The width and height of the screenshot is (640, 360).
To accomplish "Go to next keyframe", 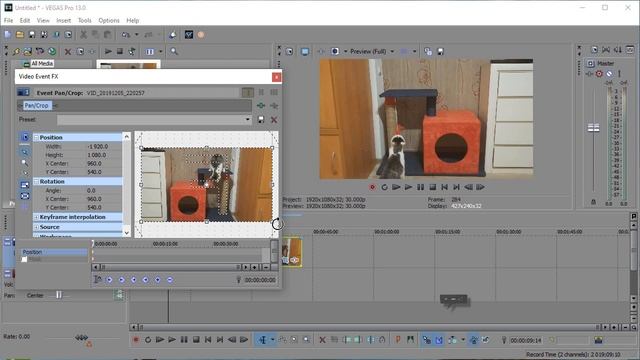I will pos(133,280).
